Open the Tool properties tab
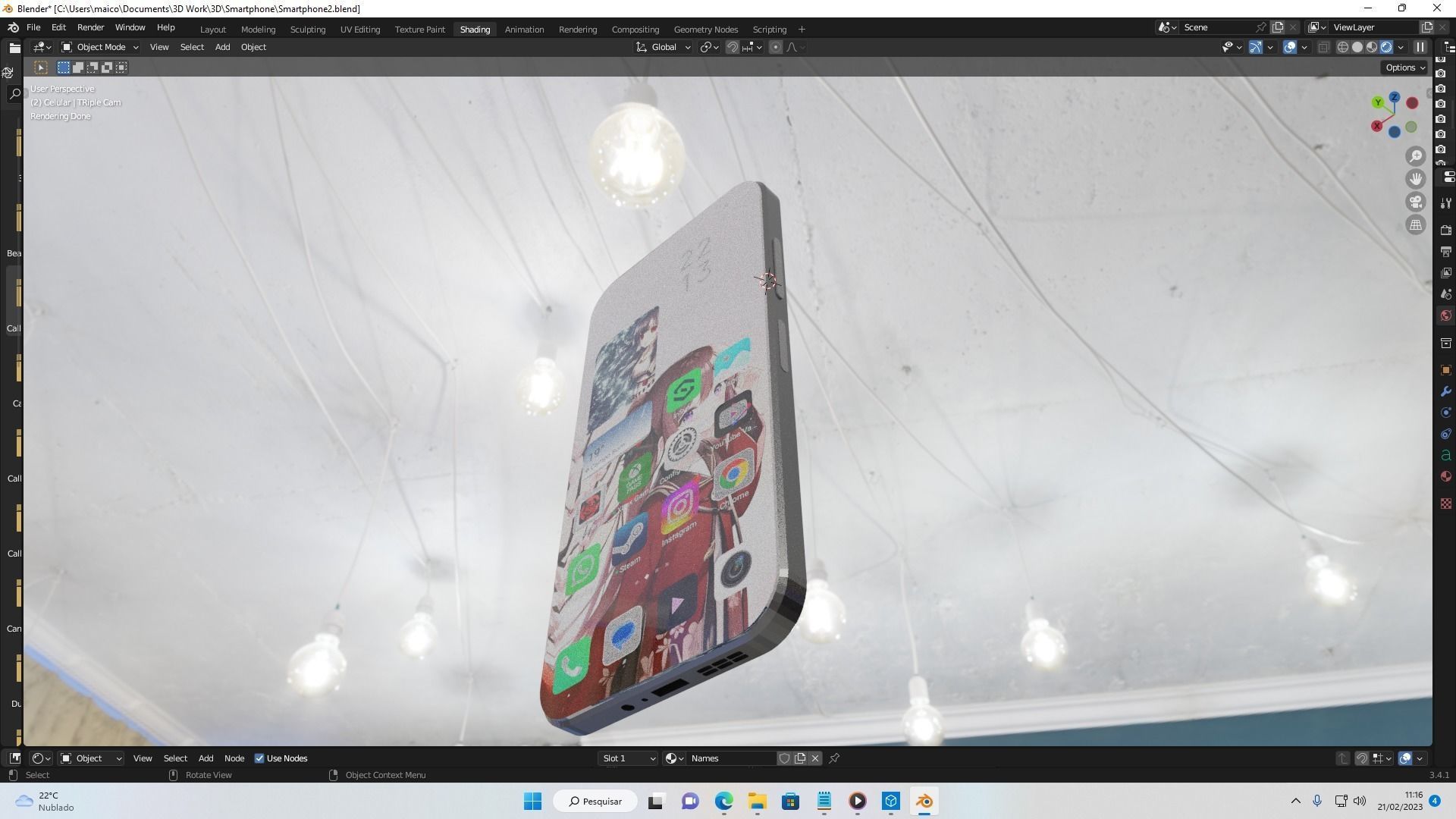The height and width of the screenshot is (819, 1456). click(1446, 202)
